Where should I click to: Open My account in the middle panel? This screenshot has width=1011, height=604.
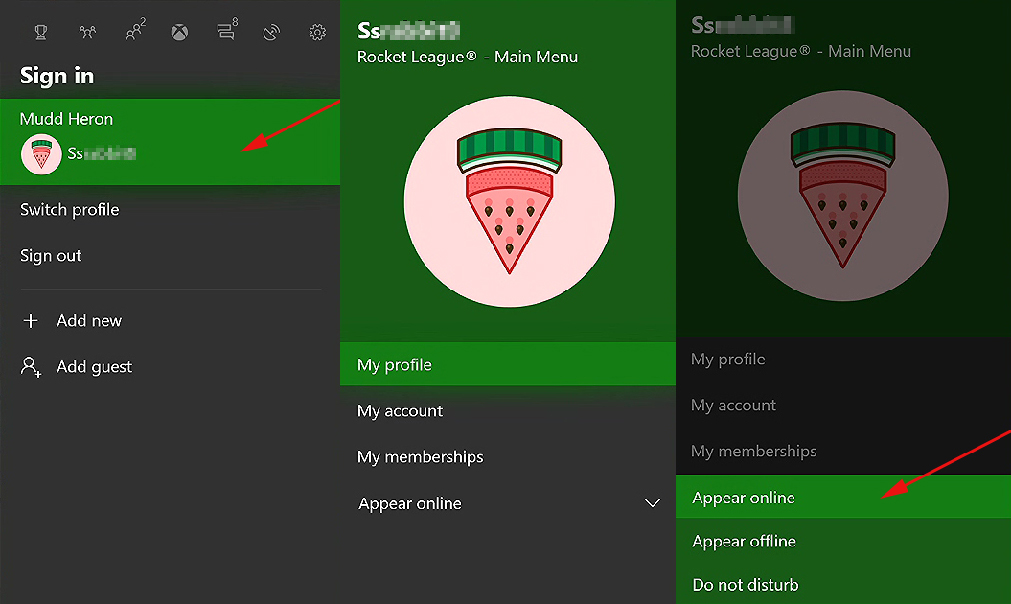(x=507, y=411)
